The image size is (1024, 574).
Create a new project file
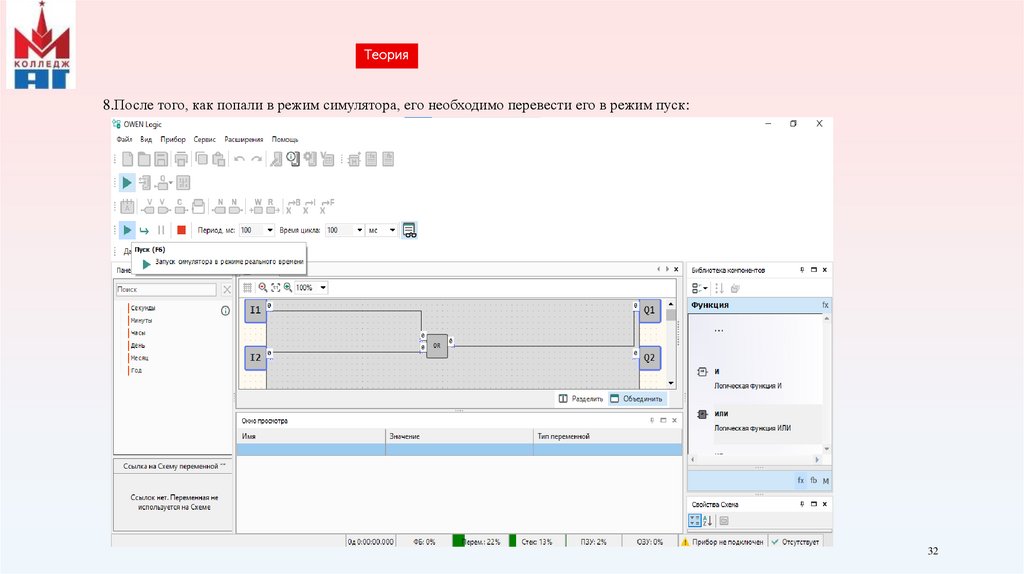[127, 159]
